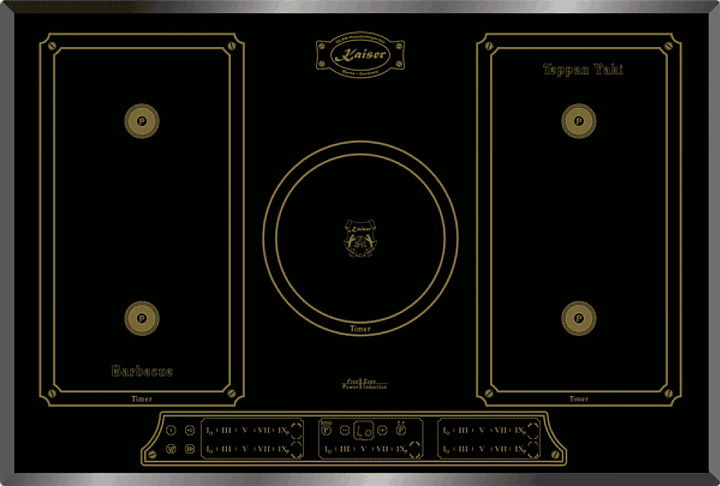Tap the Lo timer display
This screenshot has height=486, width=720.
coord(363,431)
